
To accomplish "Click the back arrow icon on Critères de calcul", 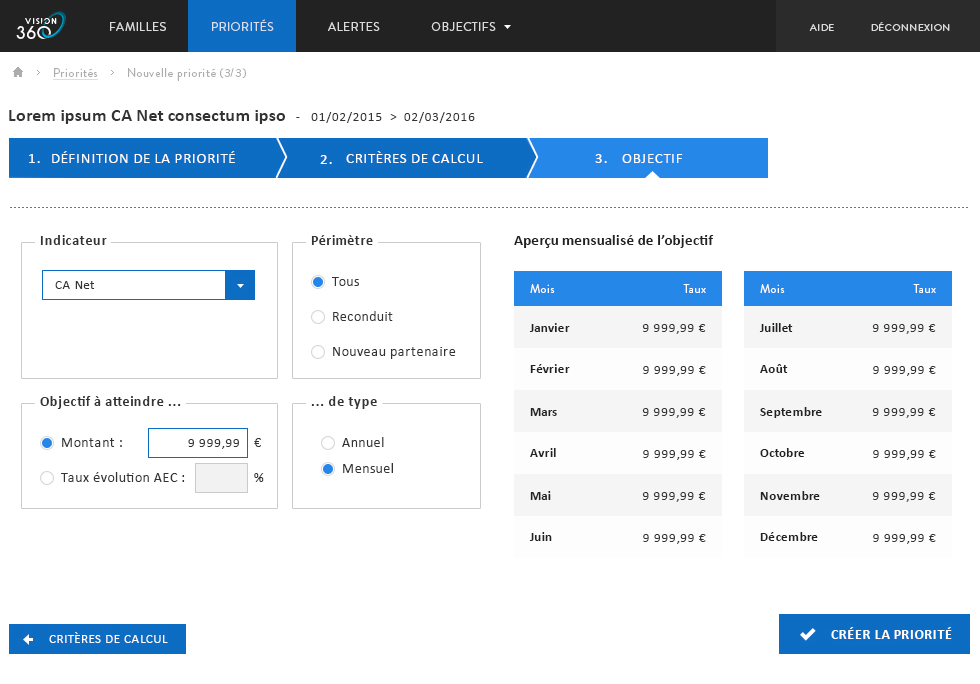I will tap(28, 639).
